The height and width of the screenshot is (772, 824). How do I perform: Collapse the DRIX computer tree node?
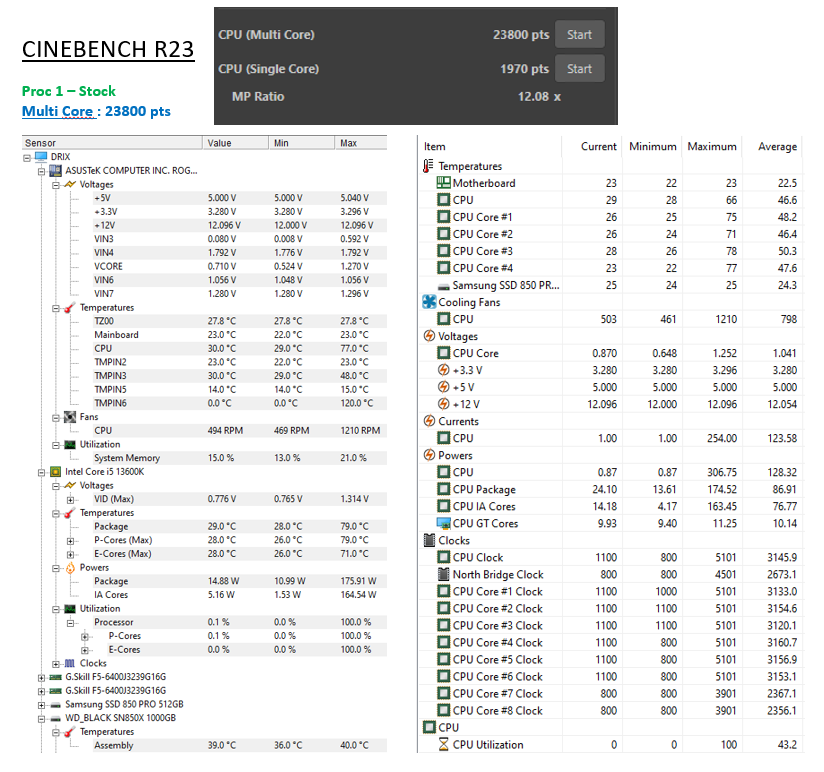click(27, 157)
